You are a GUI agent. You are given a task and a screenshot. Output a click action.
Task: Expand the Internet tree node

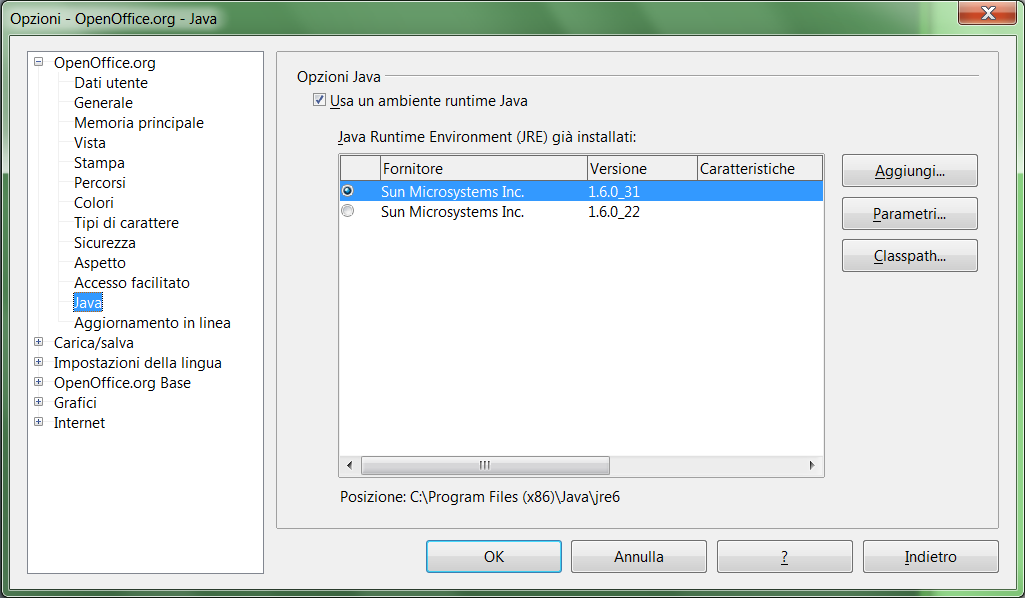point(39,422)
